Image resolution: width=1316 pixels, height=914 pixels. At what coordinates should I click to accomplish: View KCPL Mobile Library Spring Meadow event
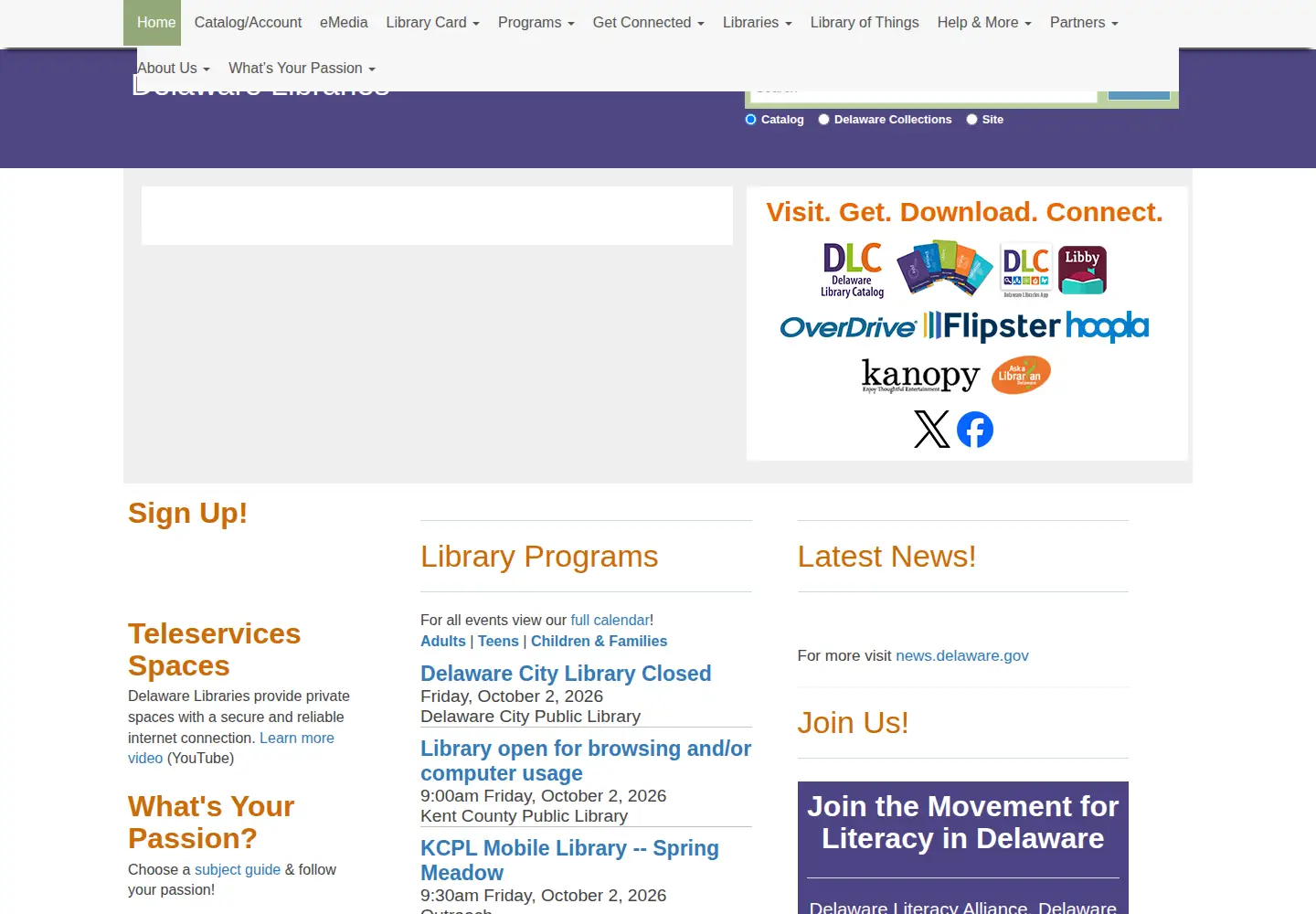(569, 860)
